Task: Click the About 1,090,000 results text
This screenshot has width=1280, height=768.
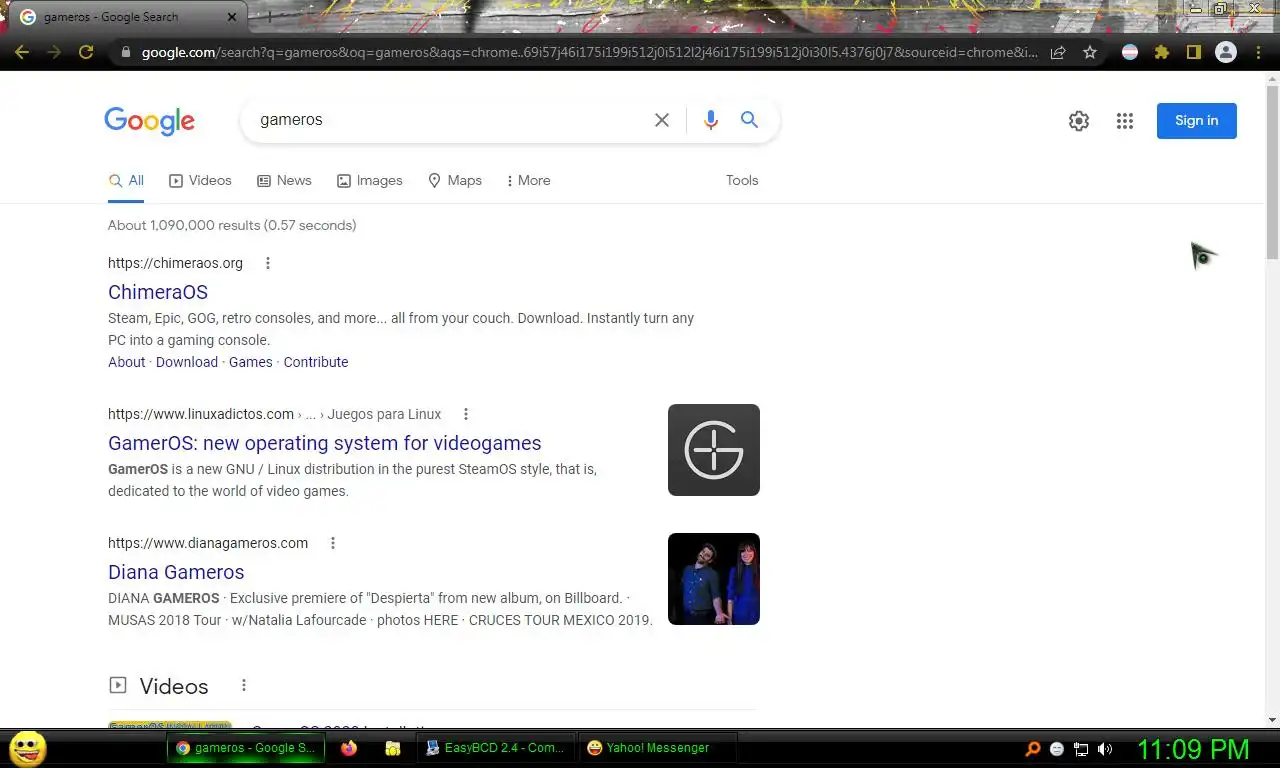Action: (232, 225)
